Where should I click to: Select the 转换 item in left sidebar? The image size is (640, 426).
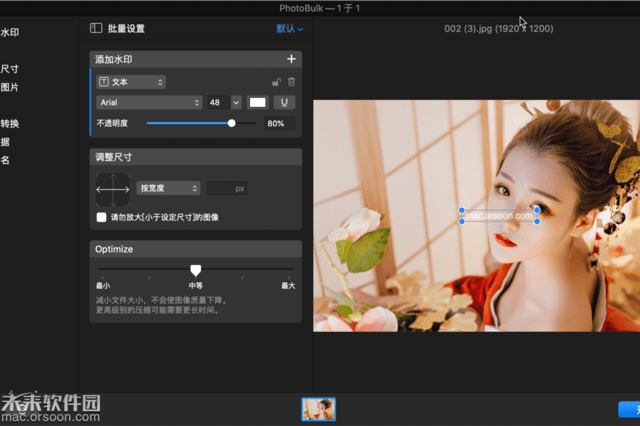(x=10, y=123)
